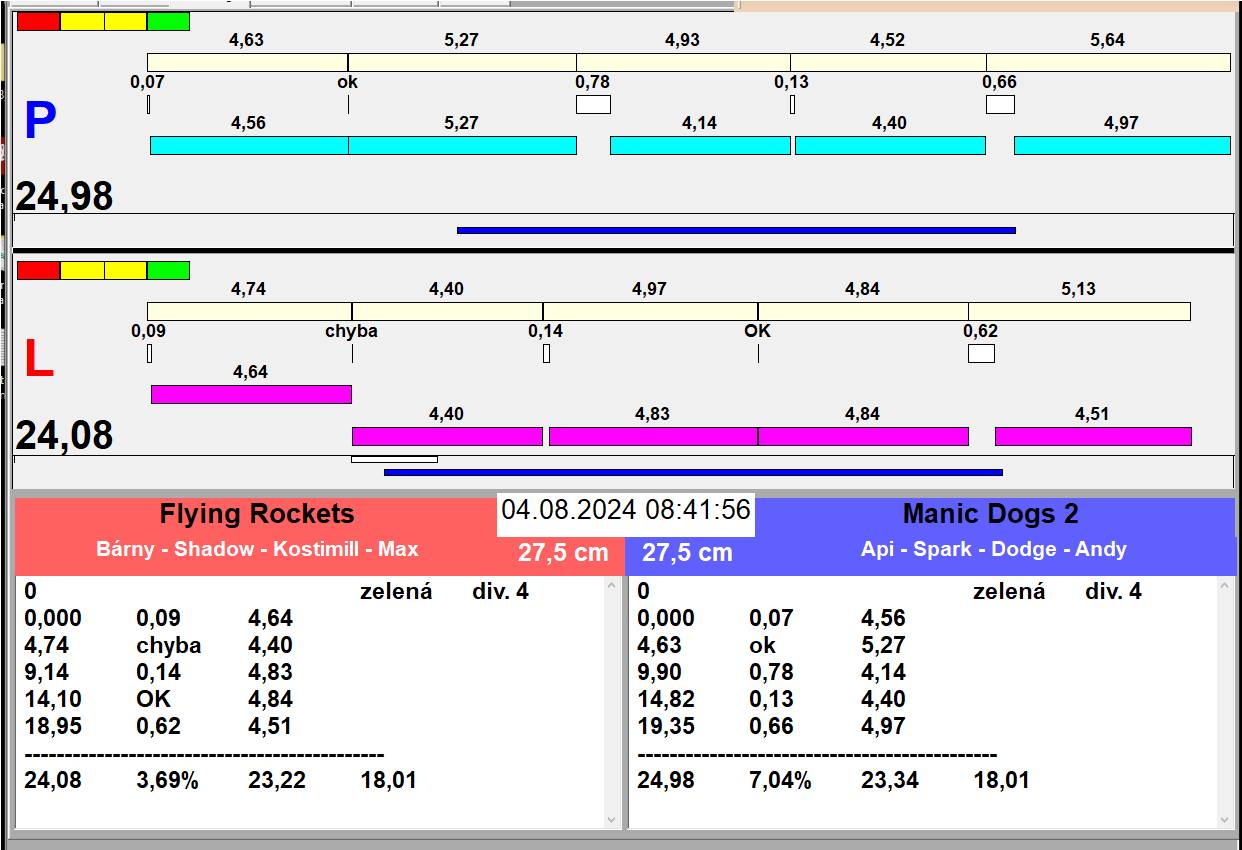The width and height of the screenshot is (1242, 850).
Task: Select the white 0,62 pass marker in lane L
Action: pyautogui.click(x=981, y=353)
